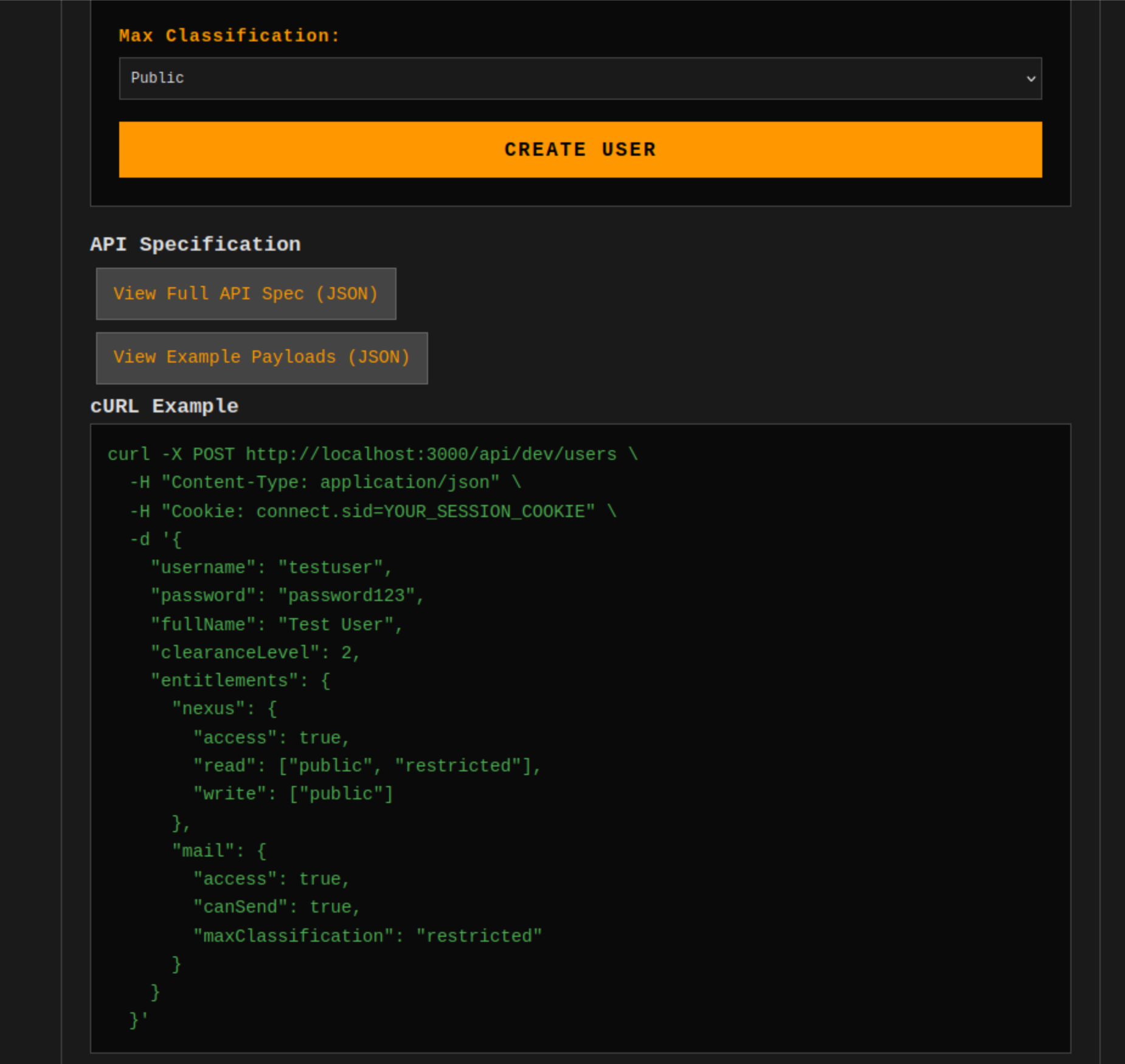The height and width of the screenshot is (1064, 1125).
Task: Click the cURL Example heading
Action: pyautogui.click(x=164, y=405)
